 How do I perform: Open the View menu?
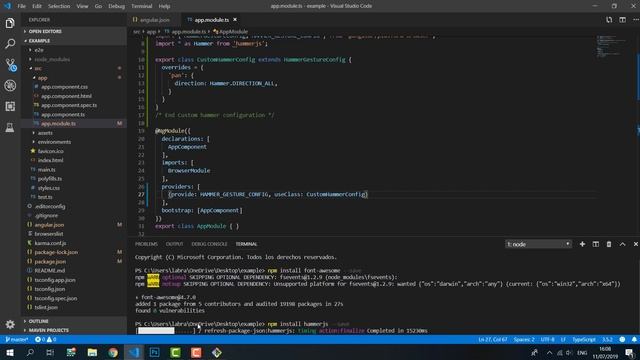tap(82, 6)
